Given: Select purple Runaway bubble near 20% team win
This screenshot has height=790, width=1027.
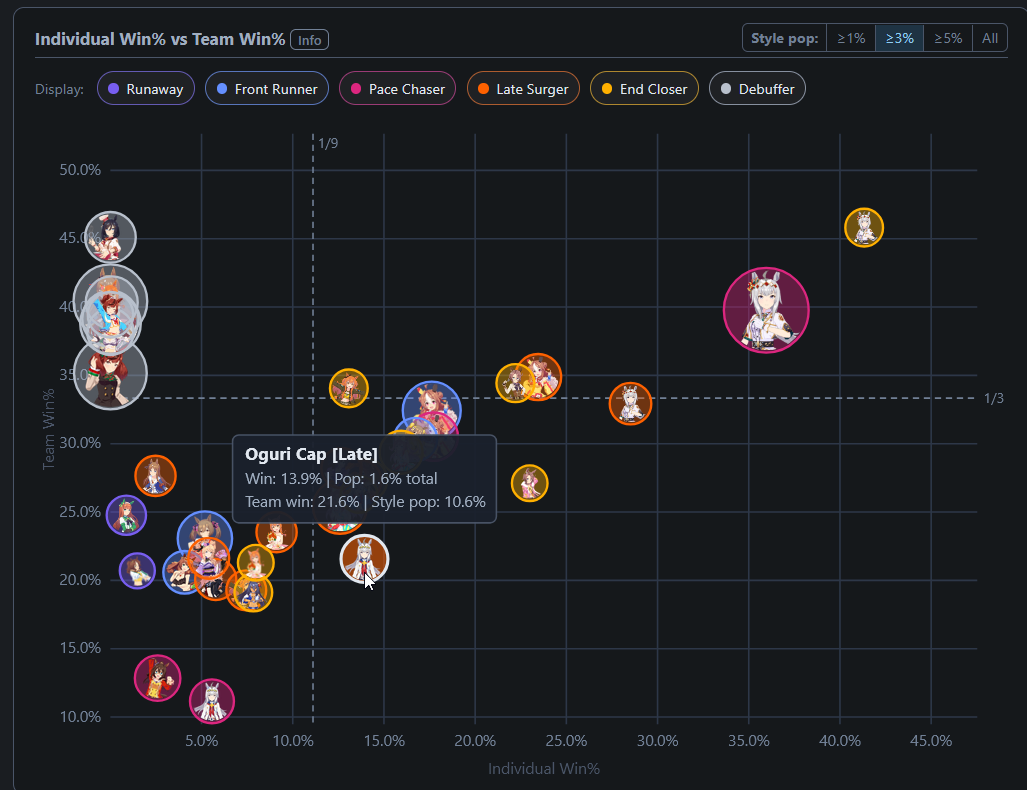Looking at the screenshot, I should coord(138,571).
